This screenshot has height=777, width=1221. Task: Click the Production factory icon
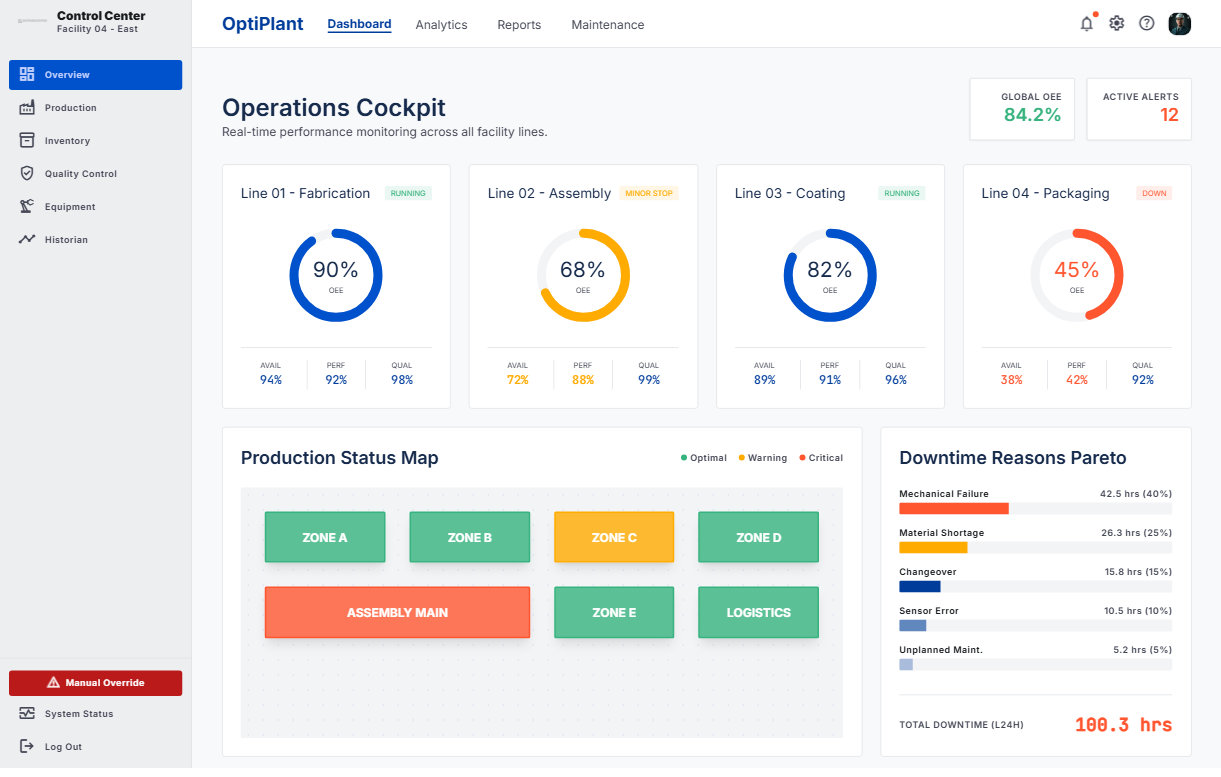pyautogui.click(x=27, y=107)
